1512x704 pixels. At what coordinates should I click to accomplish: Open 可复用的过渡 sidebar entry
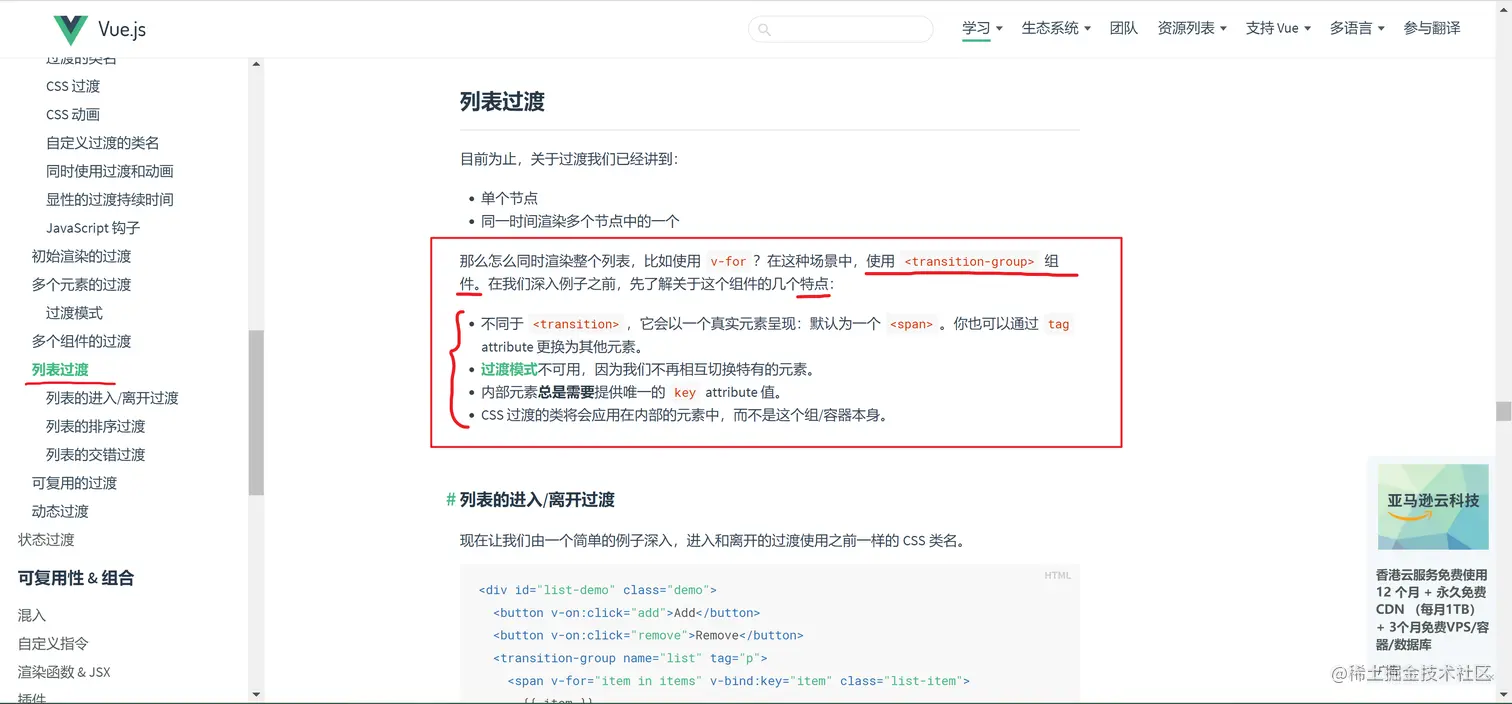[74, 483]
